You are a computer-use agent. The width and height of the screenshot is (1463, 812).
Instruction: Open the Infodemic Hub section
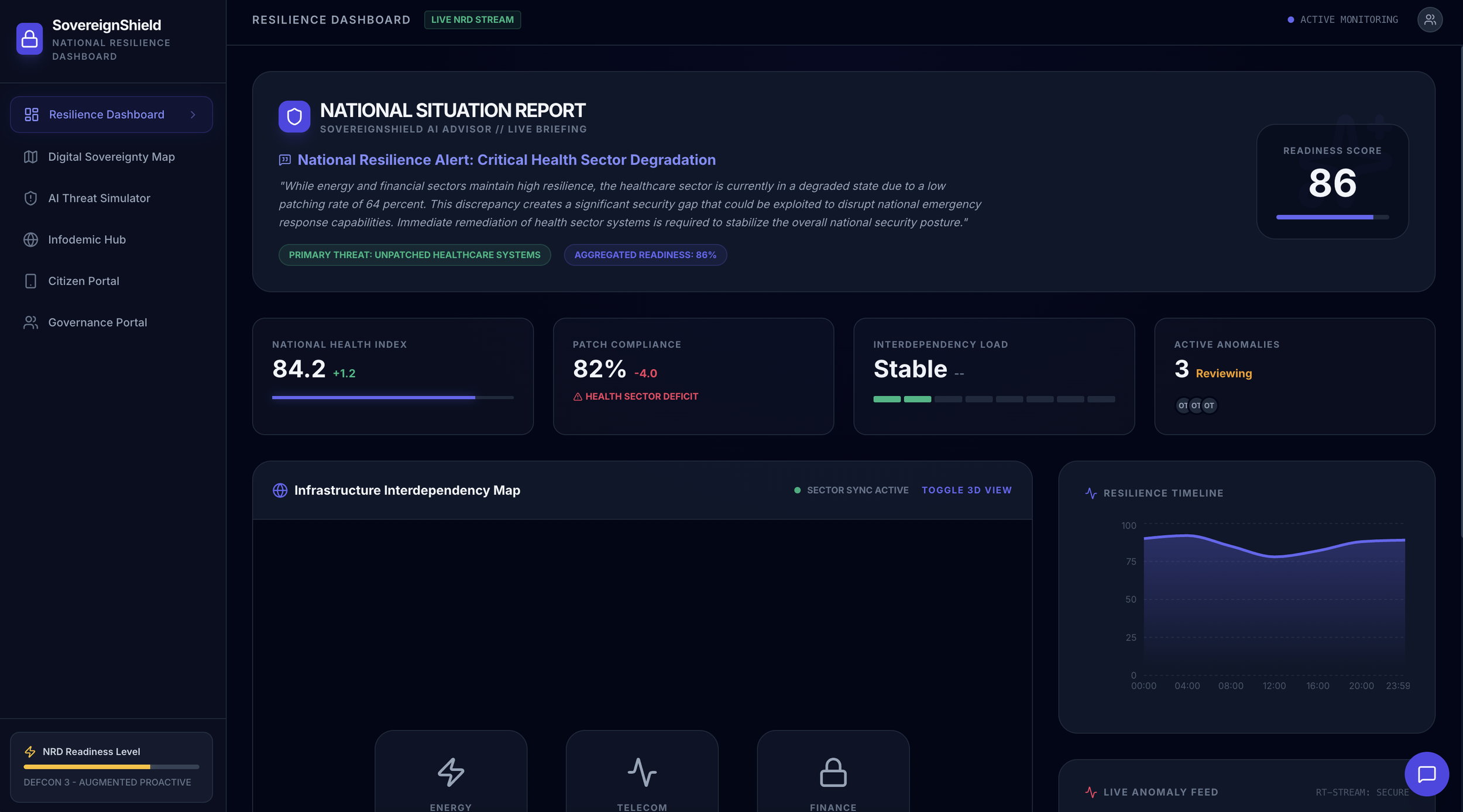click(87, 240)
